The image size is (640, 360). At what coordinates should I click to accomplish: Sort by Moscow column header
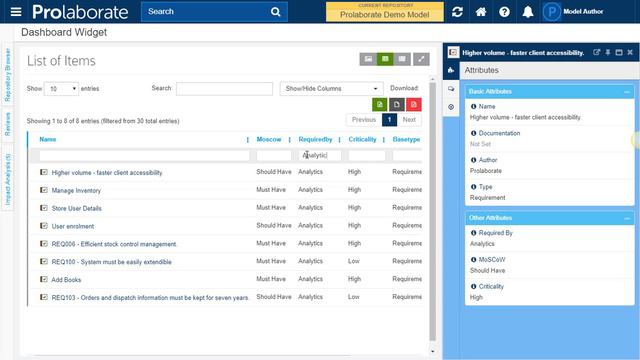coord(269,139)
